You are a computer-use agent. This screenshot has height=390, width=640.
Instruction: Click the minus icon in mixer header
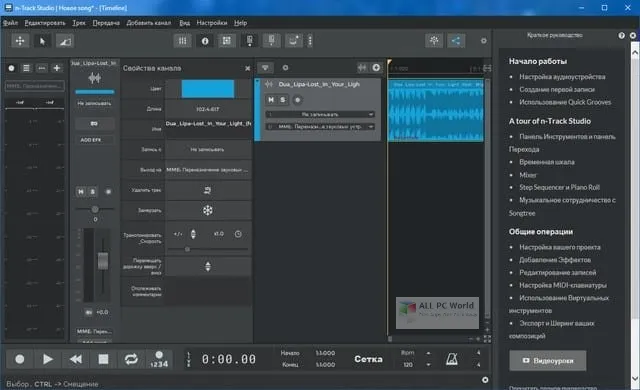[42, 68]
